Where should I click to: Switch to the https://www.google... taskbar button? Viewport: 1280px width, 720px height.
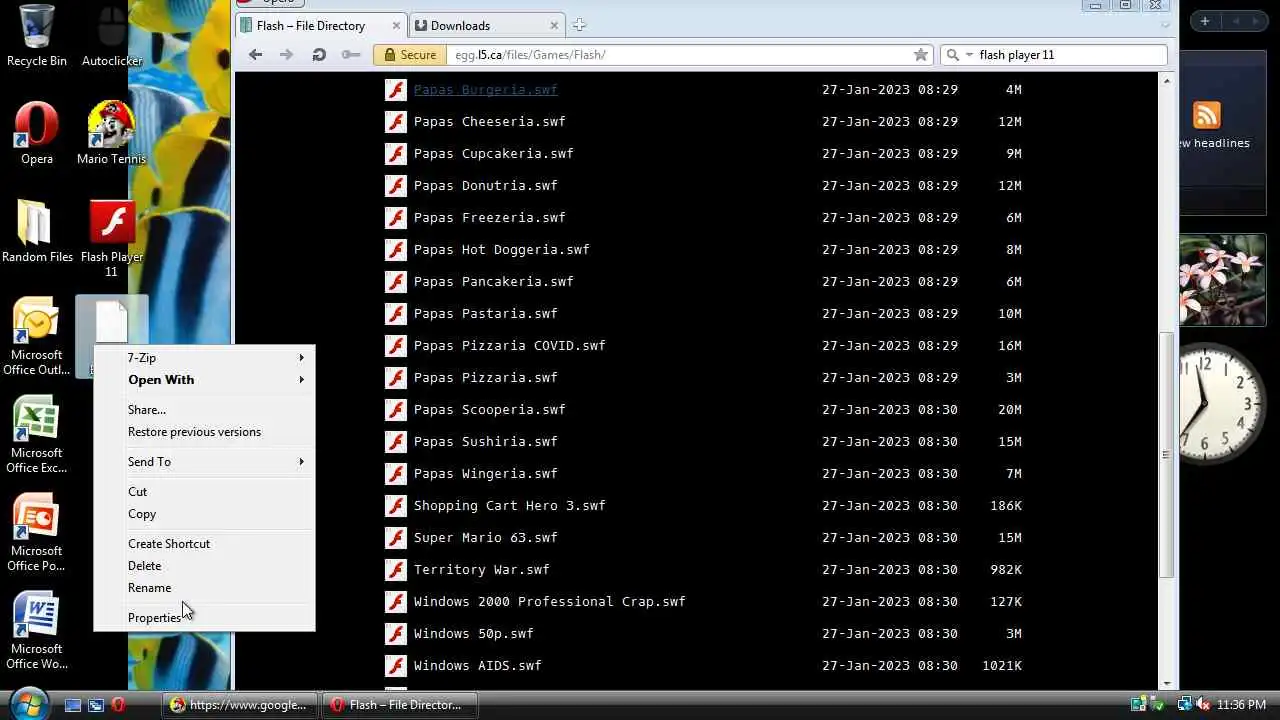[241, 705]
